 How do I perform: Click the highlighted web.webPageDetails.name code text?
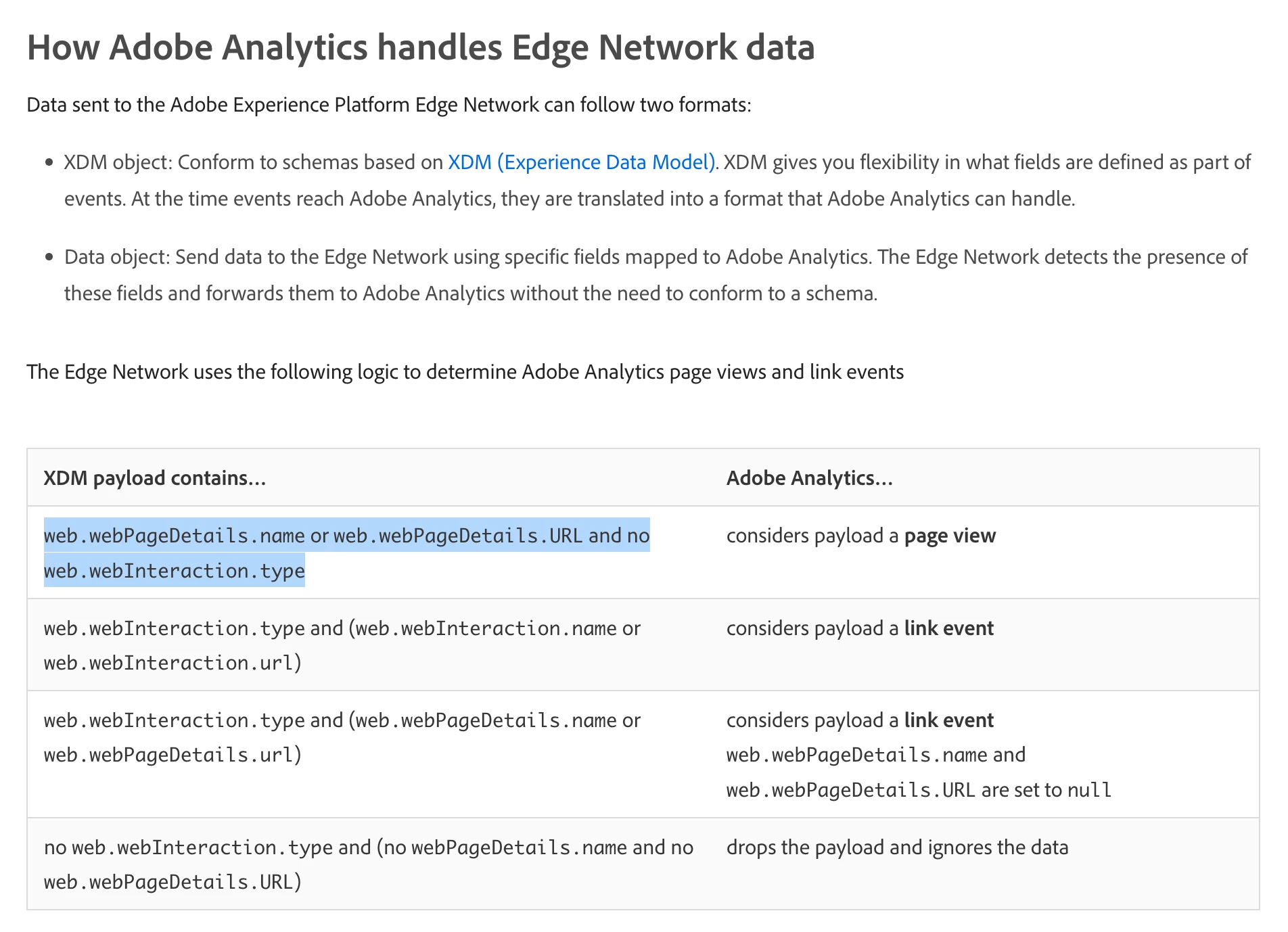tap(175, 536)
